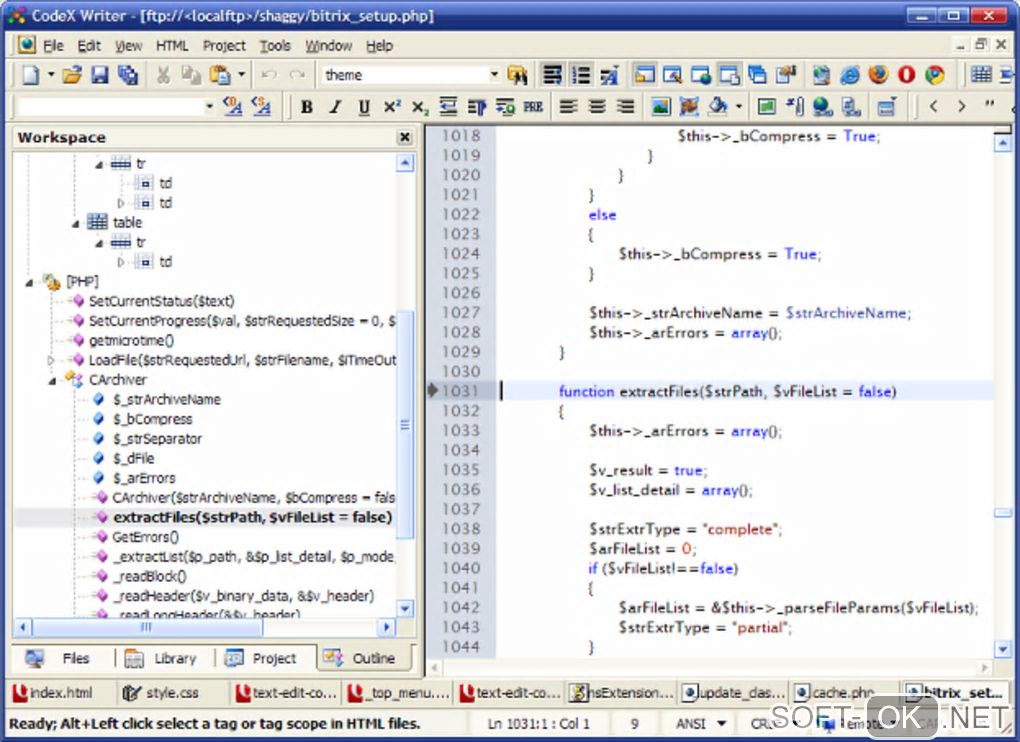Open the New document dropdown arrow

51,75
